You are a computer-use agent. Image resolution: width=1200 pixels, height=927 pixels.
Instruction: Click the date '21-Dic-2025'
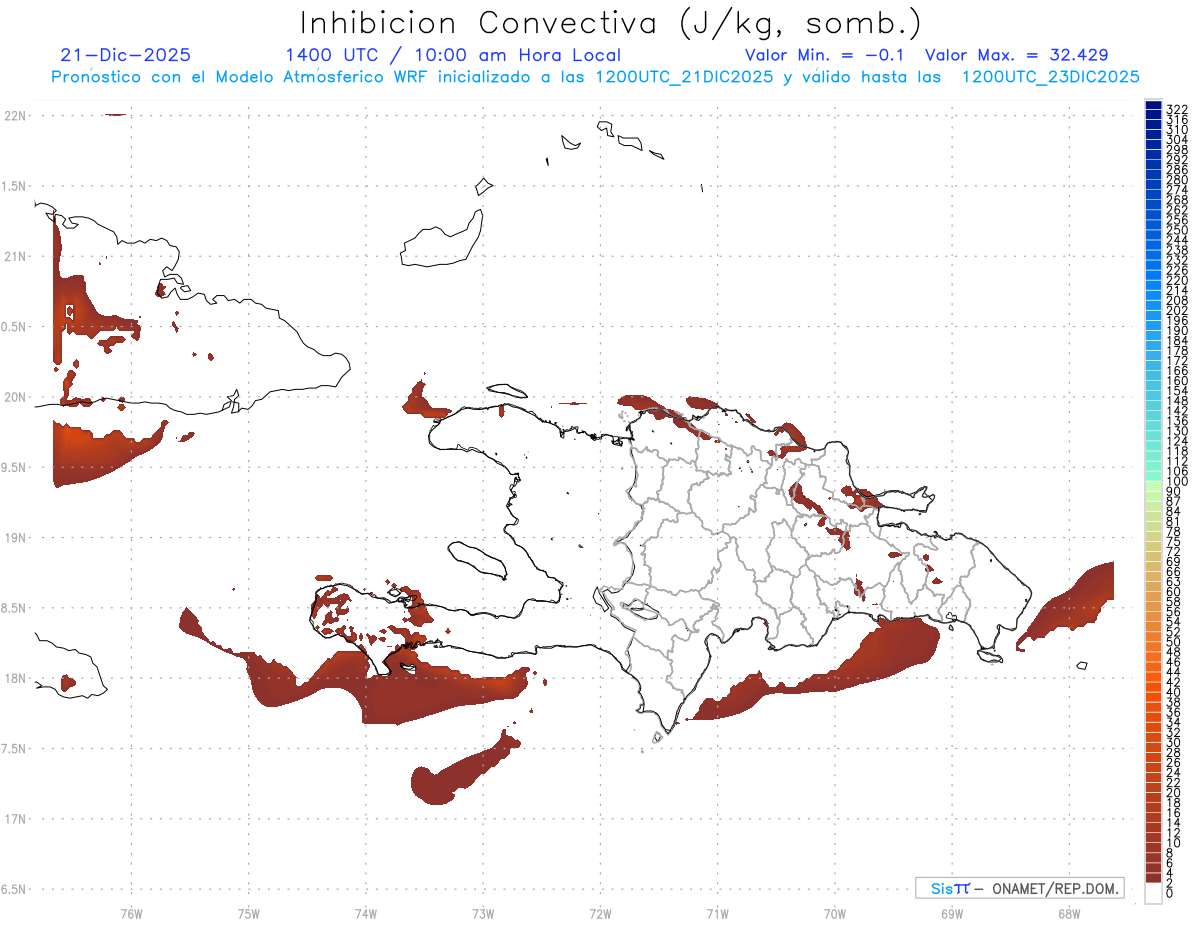(x=125, y=55)
